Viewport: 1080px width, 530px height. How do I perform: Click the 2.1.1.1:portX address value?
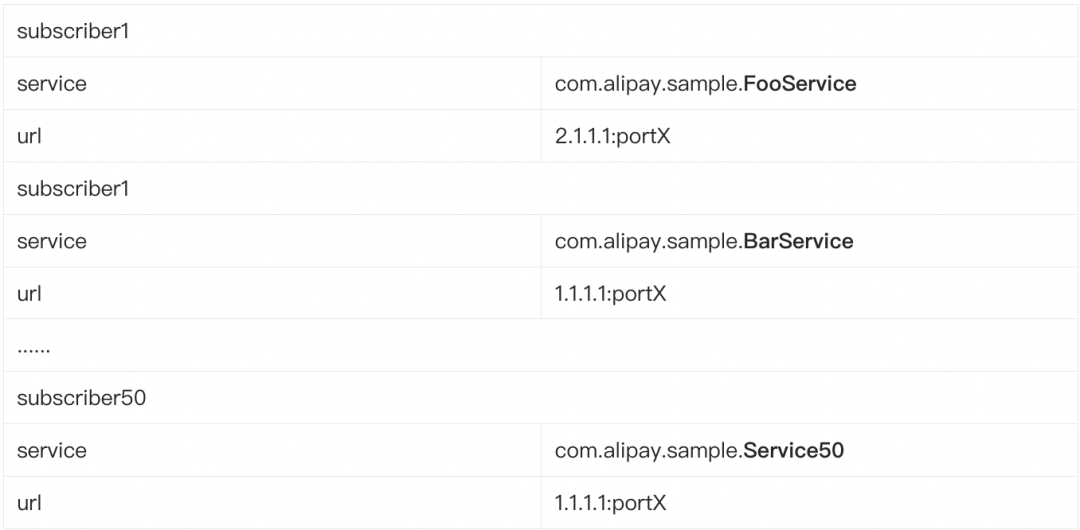612,136
